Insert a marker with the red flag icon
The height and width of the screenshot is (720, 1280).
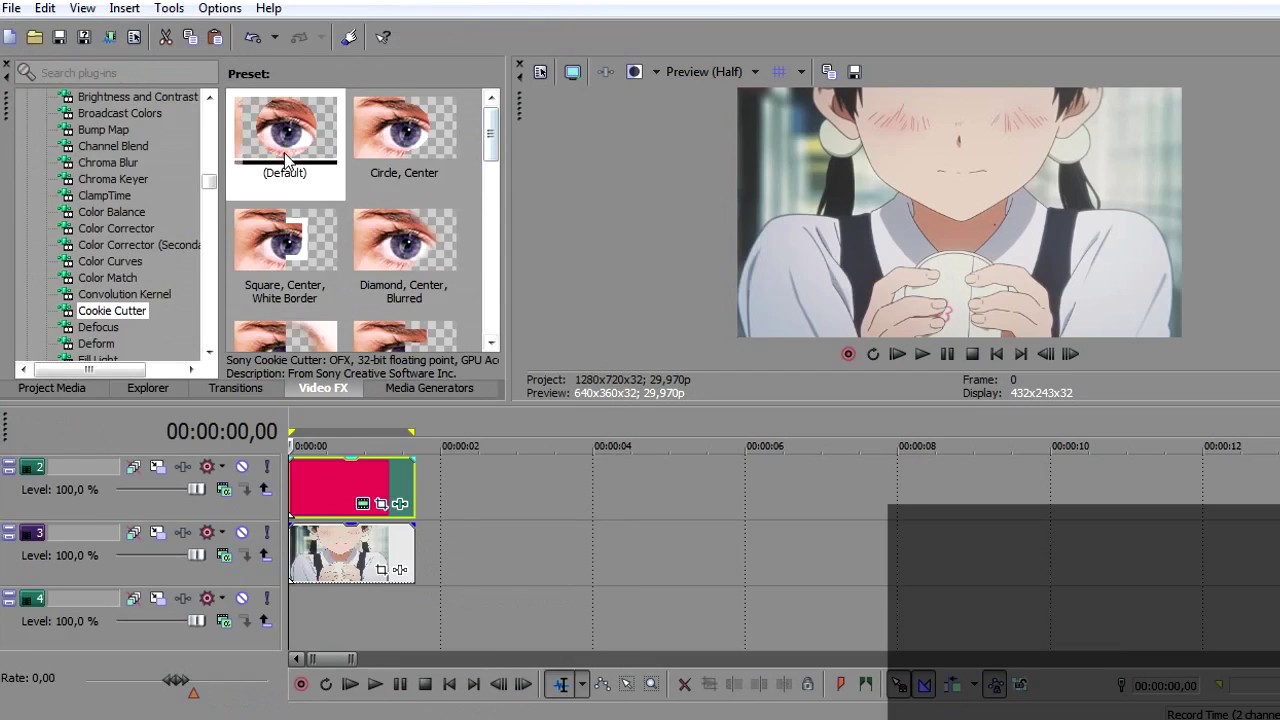pyautogui.click(x=840, y=685)
